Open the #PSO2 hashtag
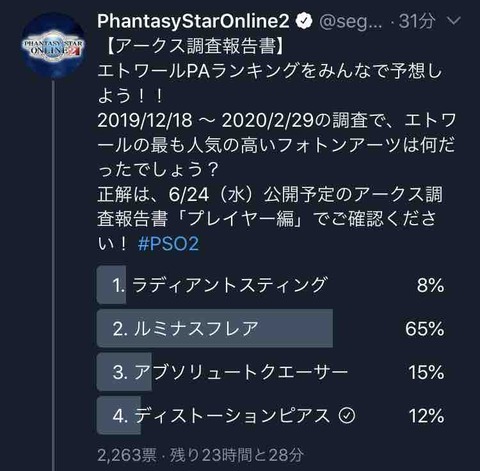 pos(168,243)
